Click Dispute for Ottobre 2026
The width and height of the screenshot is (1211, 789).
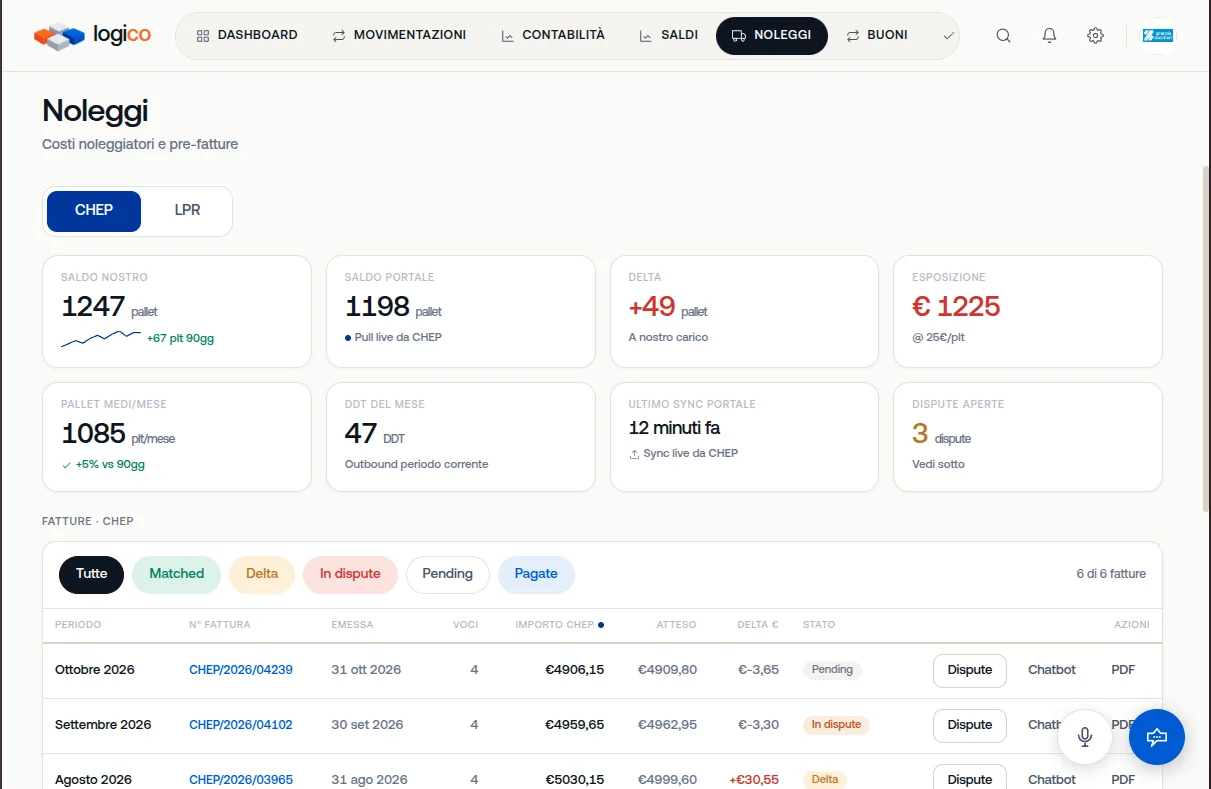pos(970,670)
